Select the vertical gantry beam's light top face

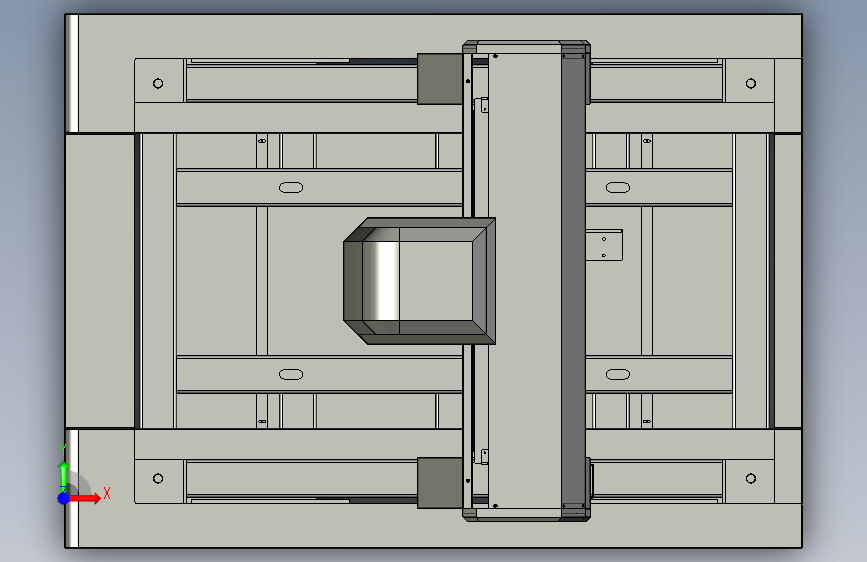point(525,281)
